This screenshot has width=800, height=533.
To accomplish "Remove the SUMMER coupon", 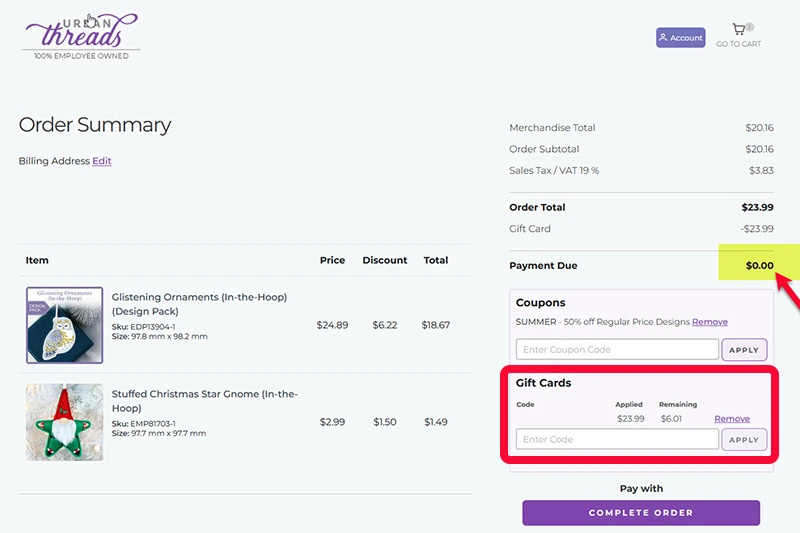I will [710, 322].
